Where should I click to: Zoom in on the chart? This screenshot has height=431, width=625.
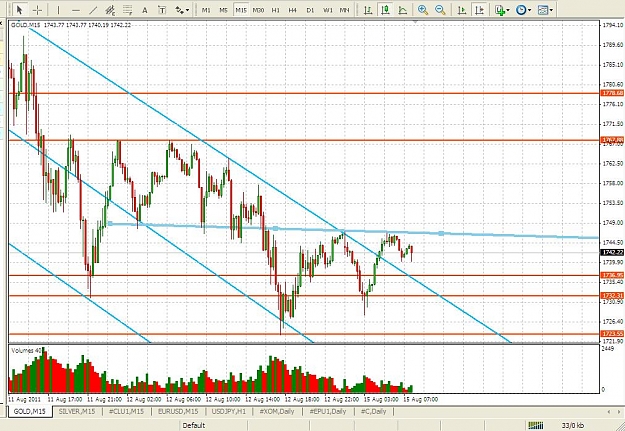[423, 10]
